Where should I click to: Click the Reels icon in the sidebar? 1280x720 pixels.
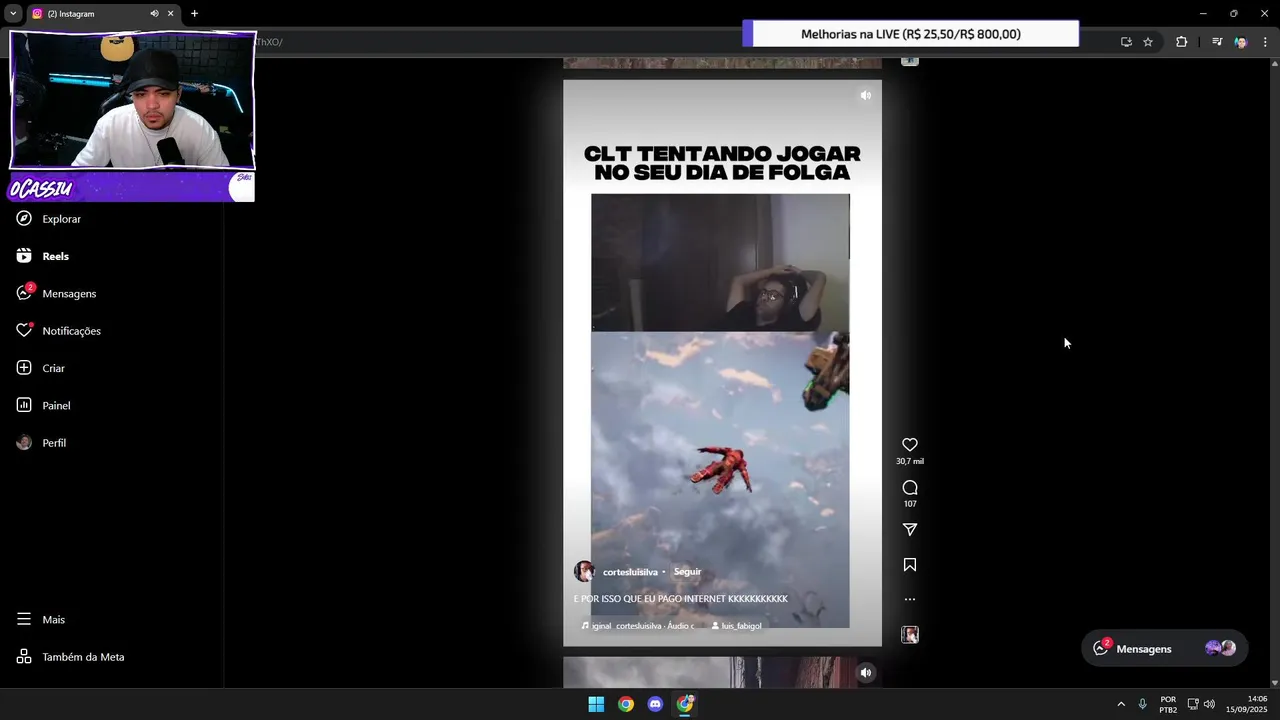click(x=24, y=256)
